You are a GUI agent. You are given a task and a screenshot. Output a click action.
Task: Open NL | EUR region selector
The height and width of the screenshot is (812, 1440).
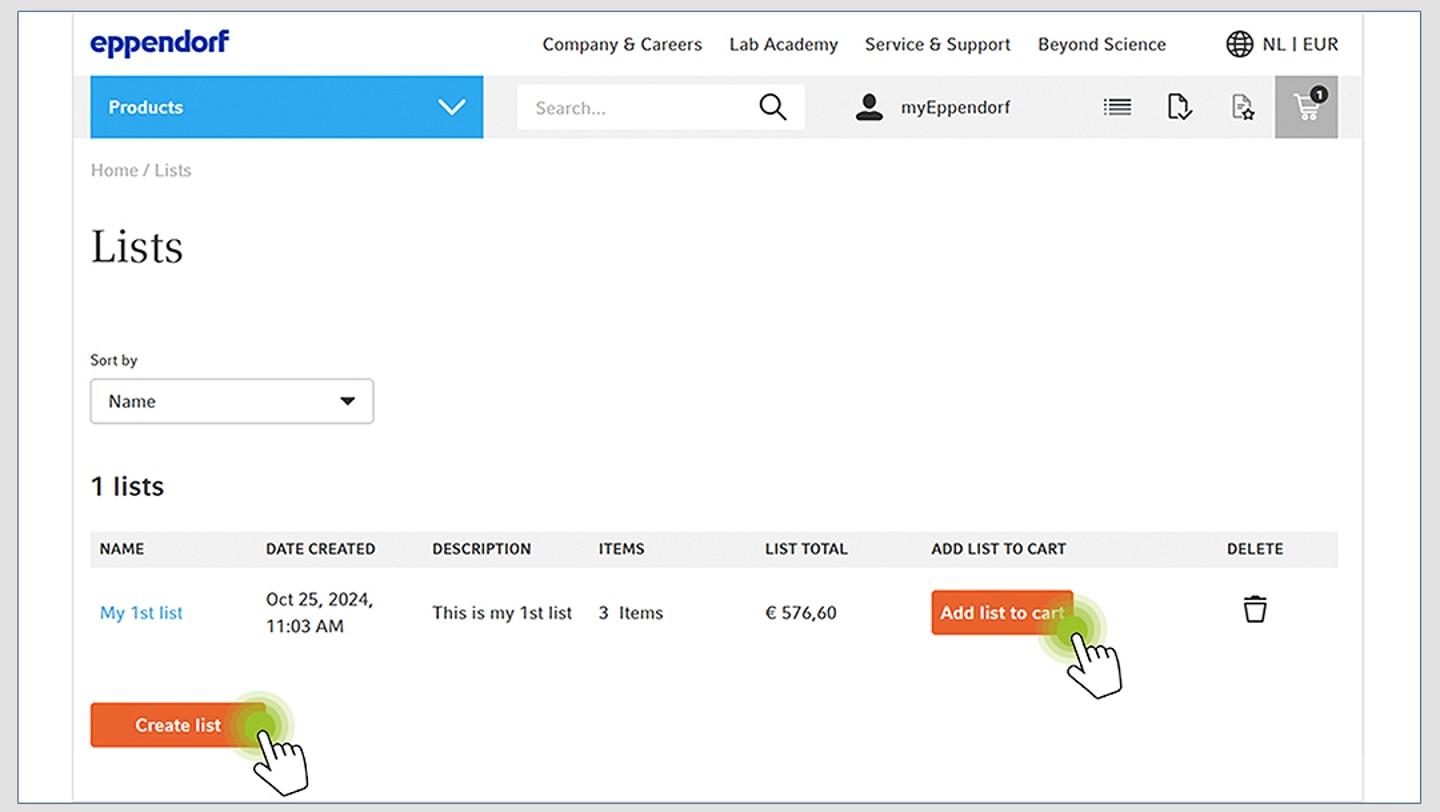[1300, 44]
